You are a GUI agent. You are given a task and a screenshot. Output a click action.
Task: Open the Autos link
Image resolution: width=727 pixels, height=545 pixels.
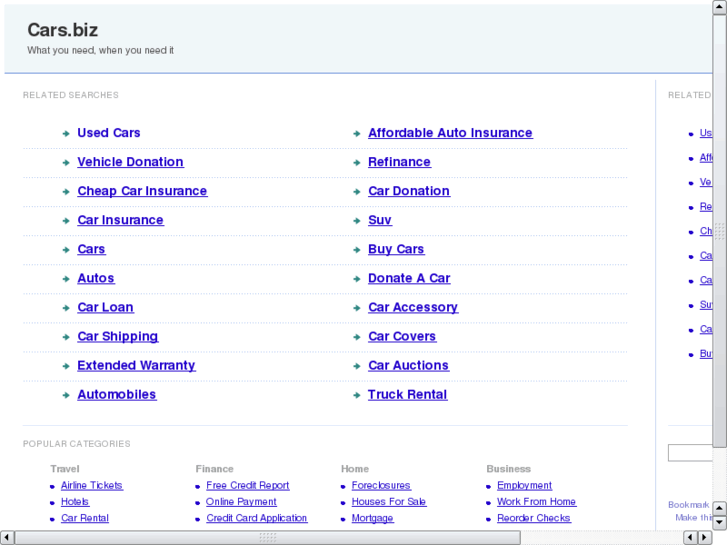(96, 279)
